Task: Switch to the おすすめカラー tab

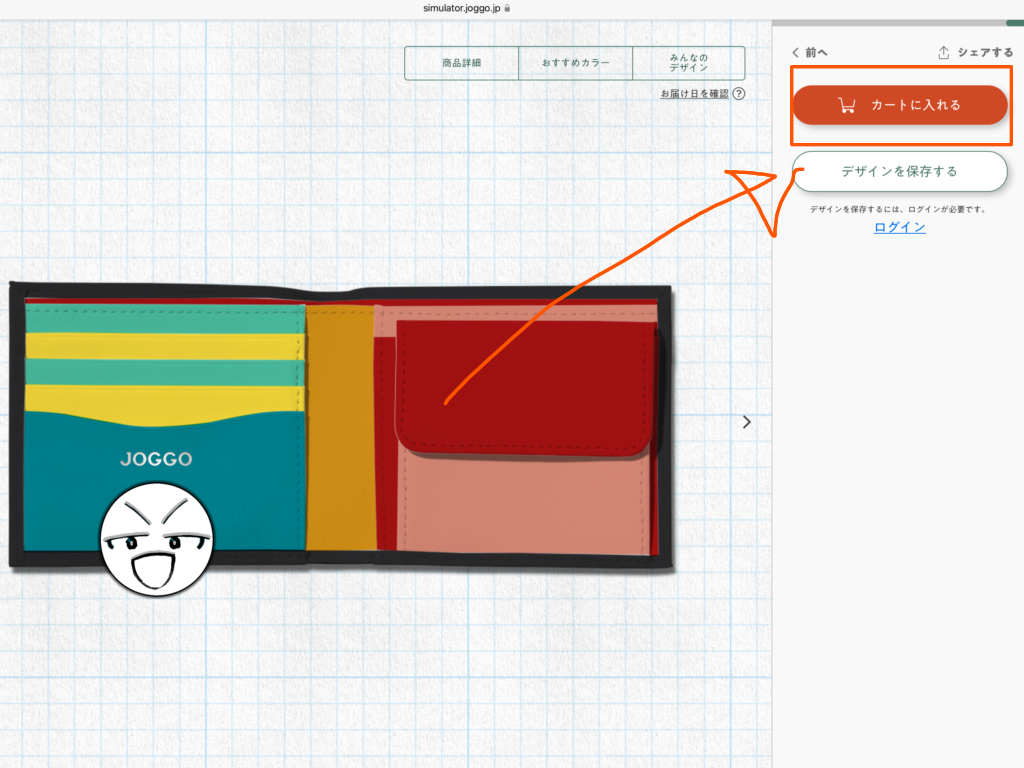Action: (x=575, y=63)
